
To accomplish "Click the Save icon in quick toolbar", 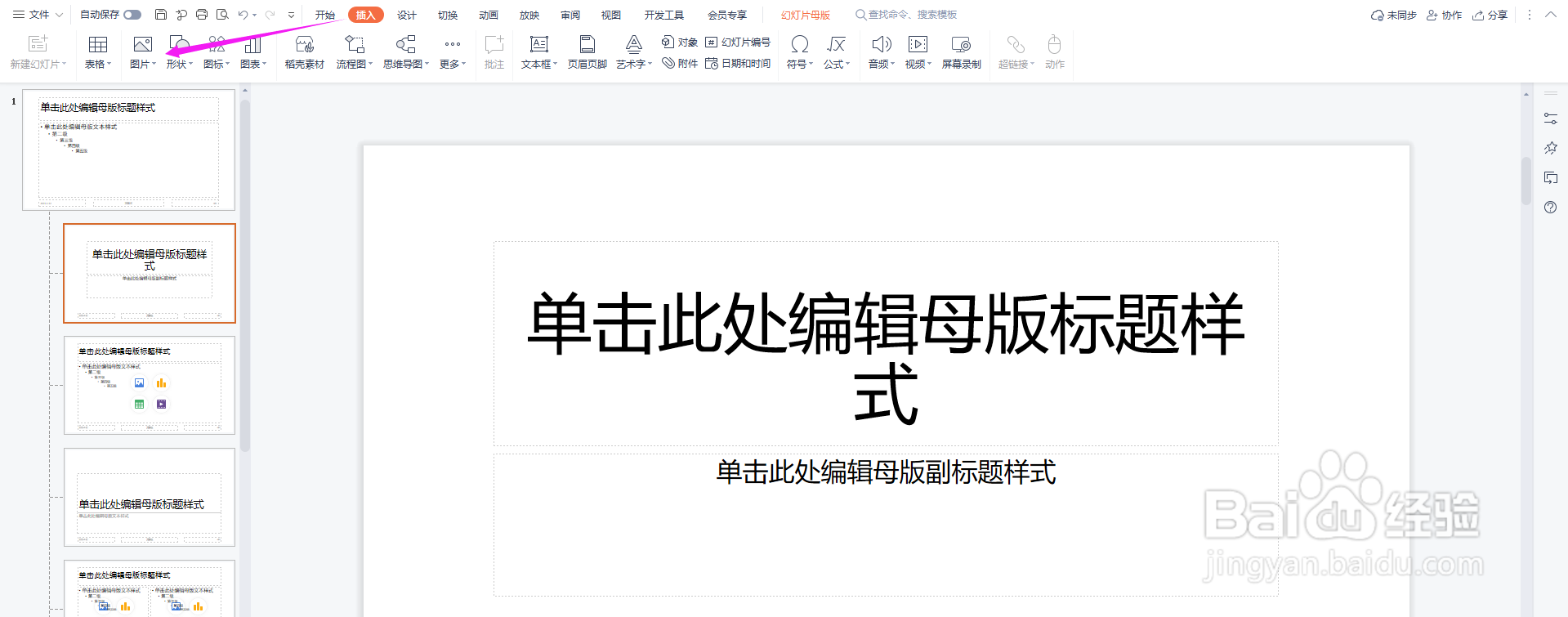I will pyautogui.click(x=161, y=15).
